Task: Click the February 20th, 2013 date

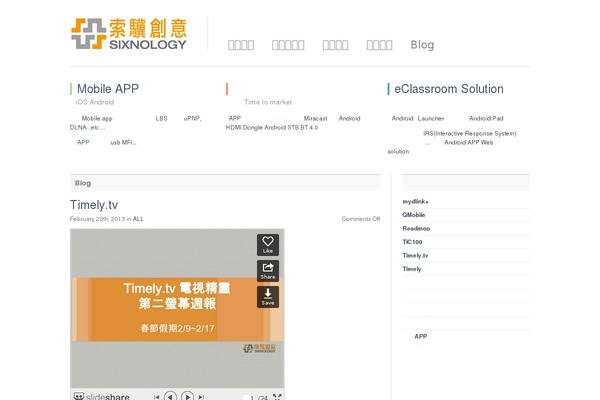Action: [97, 219]
